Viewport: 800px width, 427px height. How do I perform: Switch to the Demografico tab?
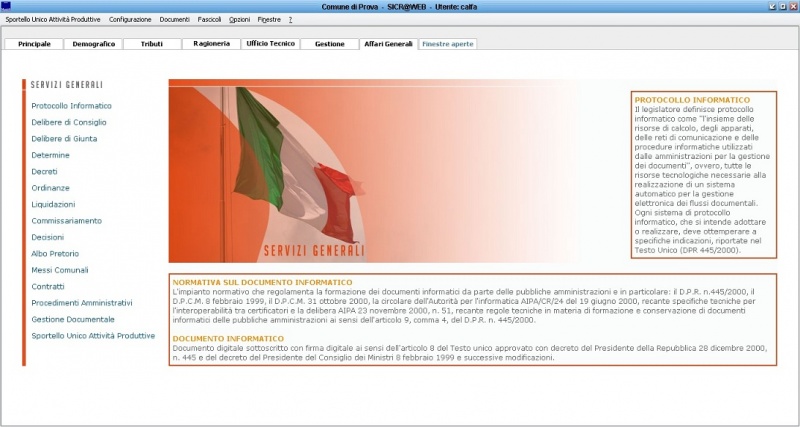(x=93, y=44)
